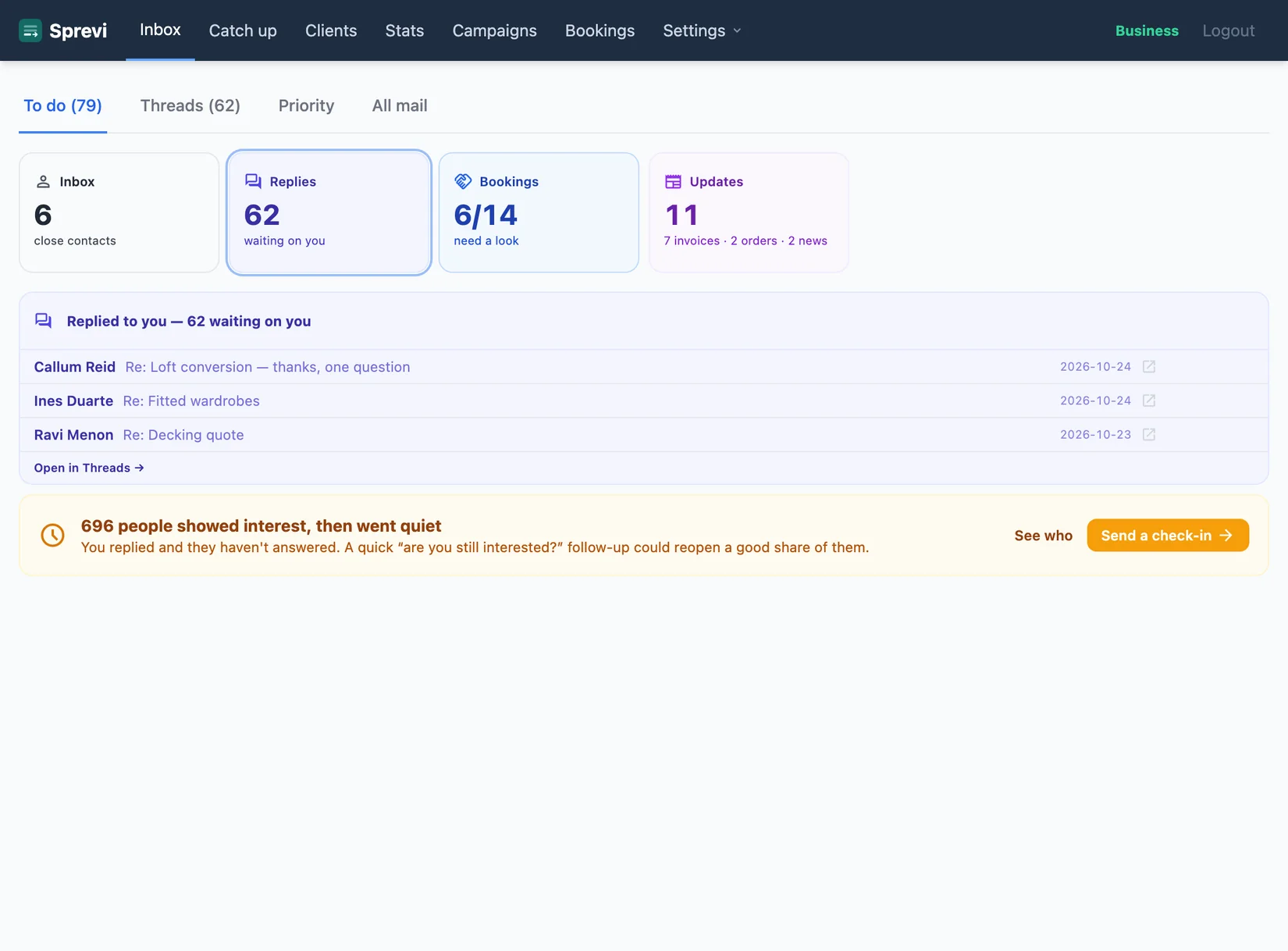Click See who link

[x=1044, y=536]
